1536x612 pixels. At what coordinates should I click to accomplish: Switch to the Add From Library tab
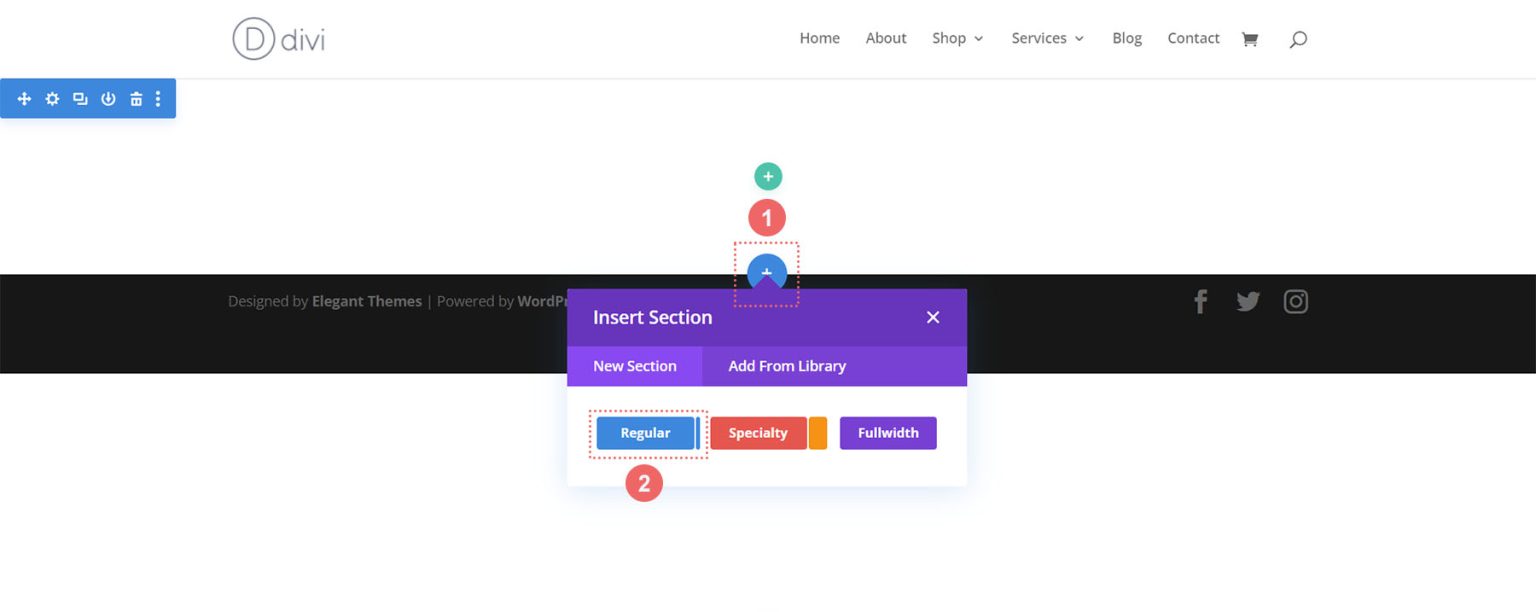tap(786, 366)
